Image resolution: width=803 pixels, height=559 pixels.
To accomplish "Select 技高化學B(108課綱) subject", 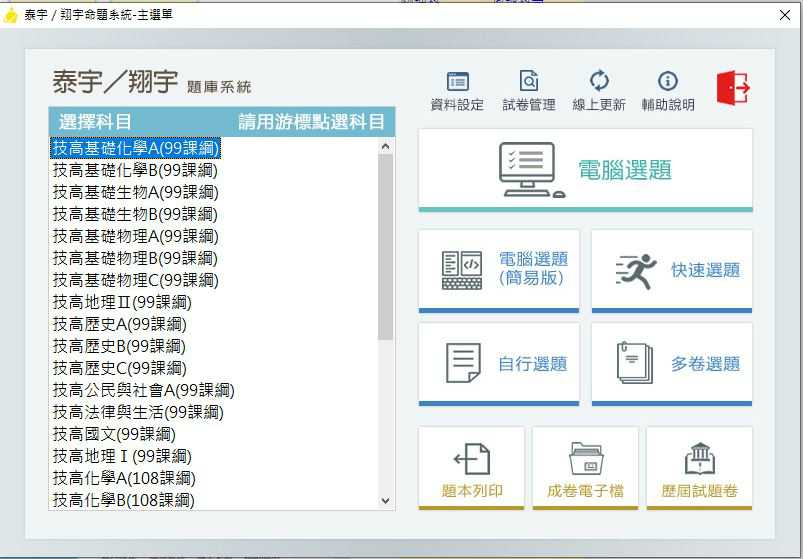I will click(x=124, y=500).
